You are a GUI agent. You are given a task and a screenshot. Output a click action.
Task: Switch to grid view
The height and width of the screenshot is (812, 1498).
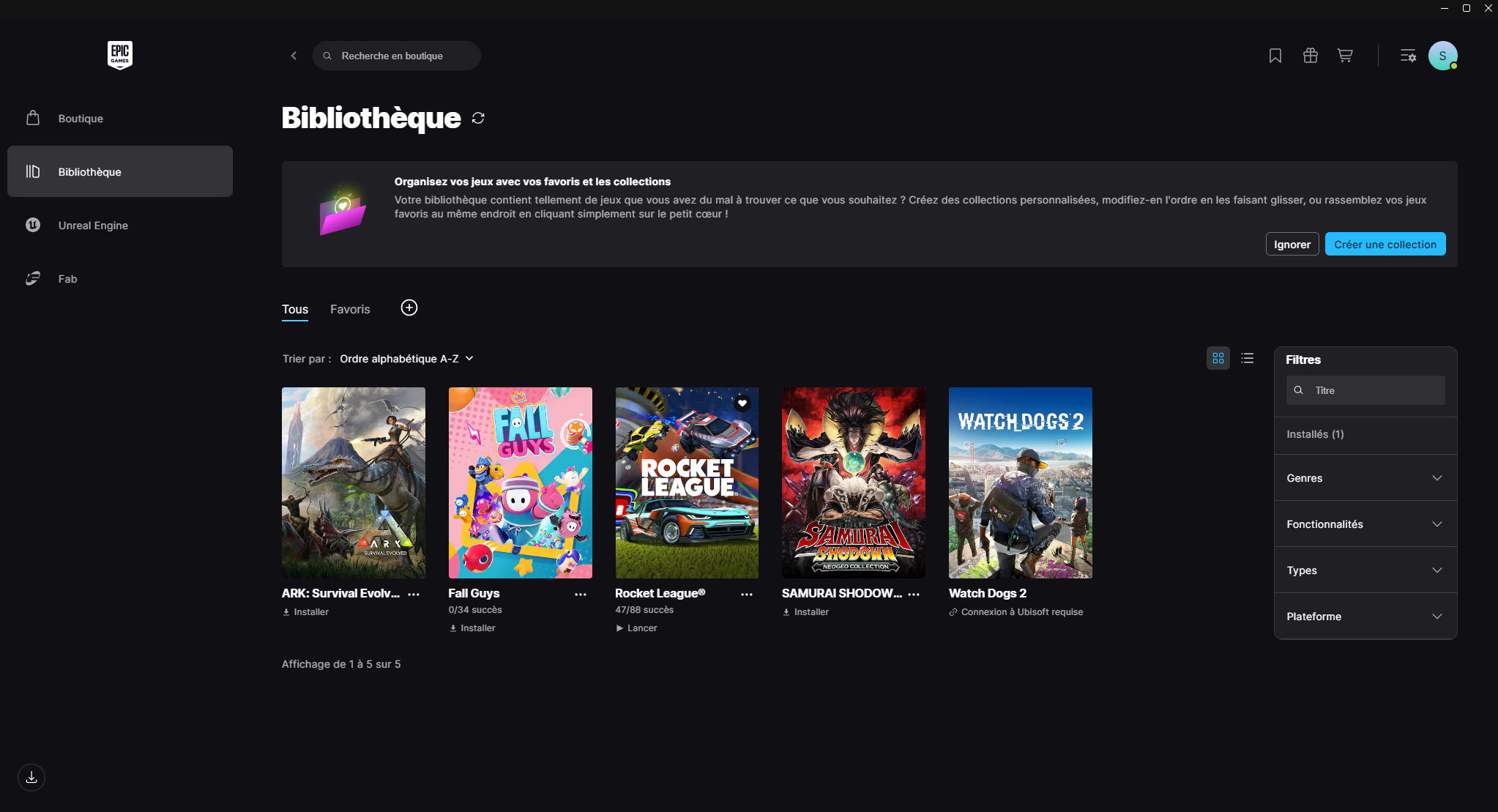click(1218, 358)
